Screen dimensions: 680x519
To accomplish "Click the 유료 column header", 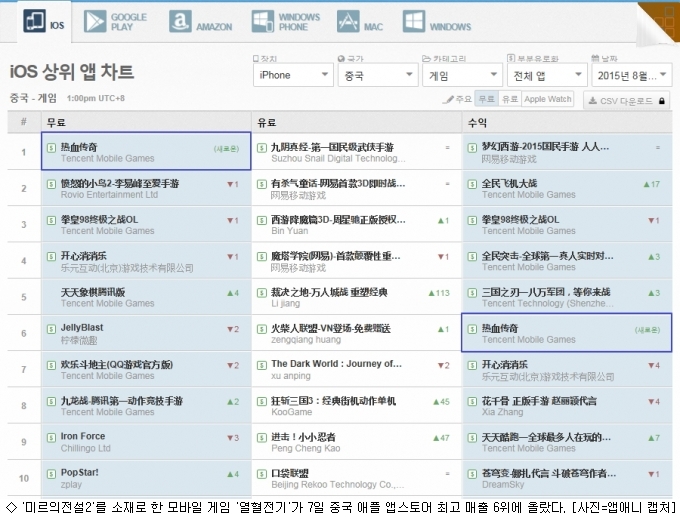I will [356, 123].
